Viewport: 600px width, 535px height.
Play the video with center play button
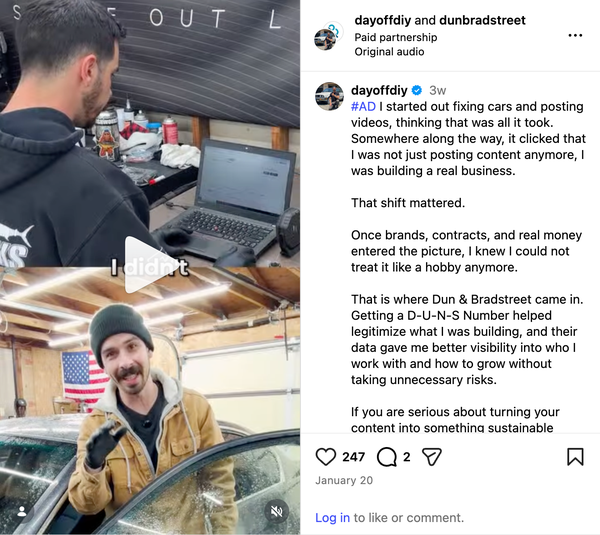click(x=147, y=265)
